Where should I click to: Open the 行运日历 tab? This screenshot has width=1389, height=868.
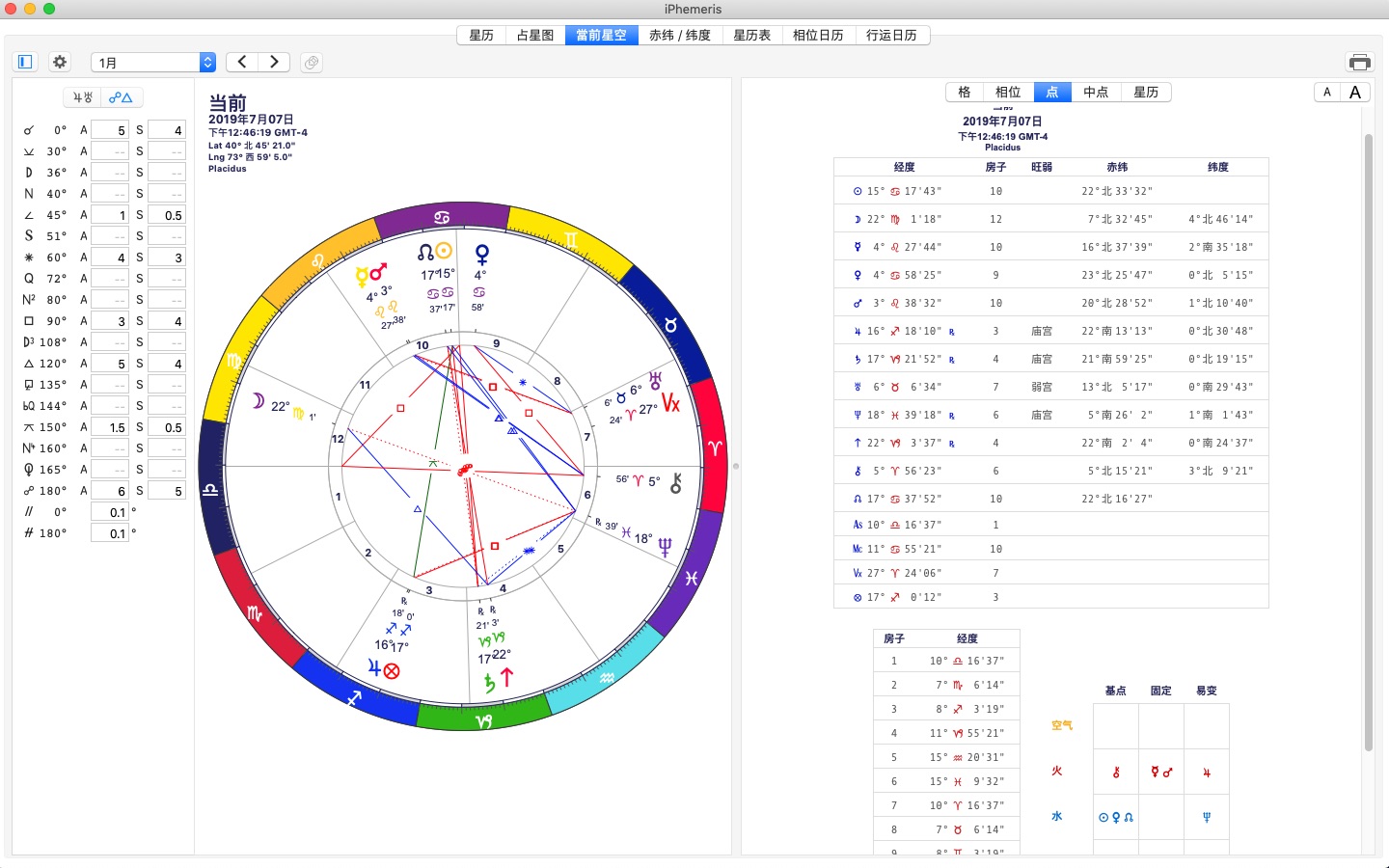tap(891, 36)
